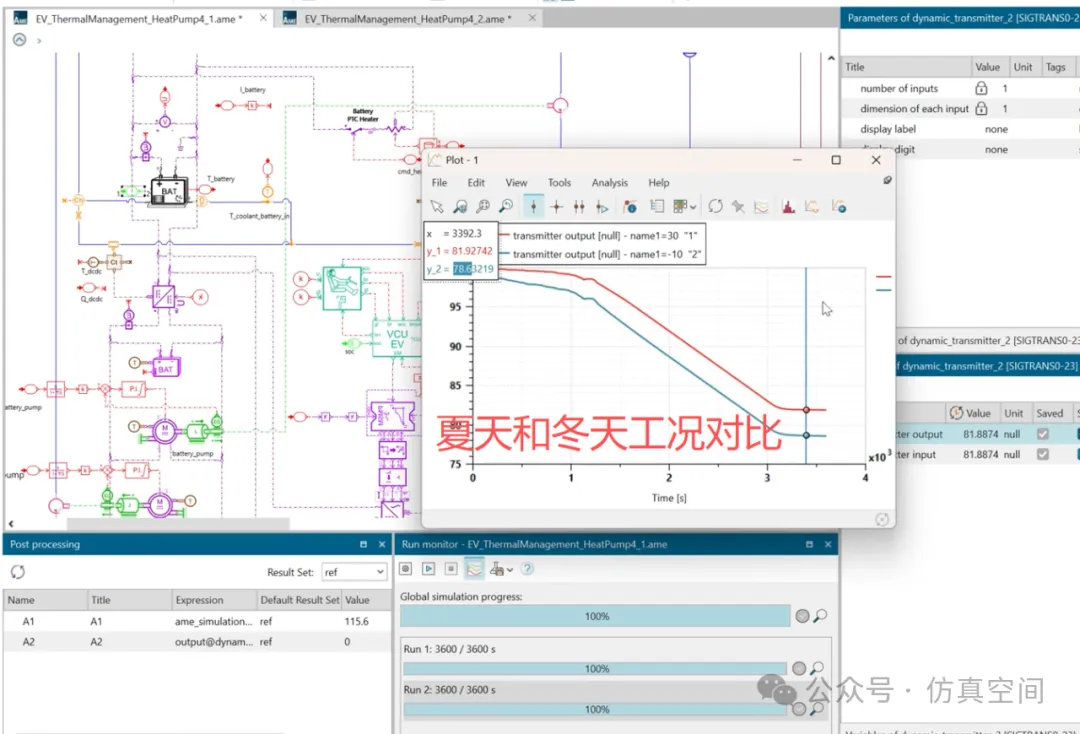Click the refresh plot icon in Plot toolbar
The image size is (1080, 734).
click(716, 207)
